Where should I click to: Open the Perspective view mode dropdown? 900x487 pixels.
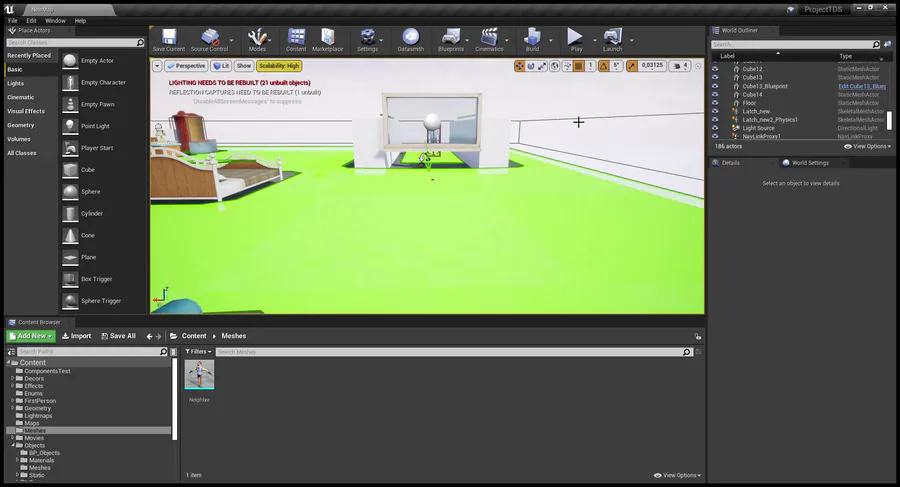186,66
